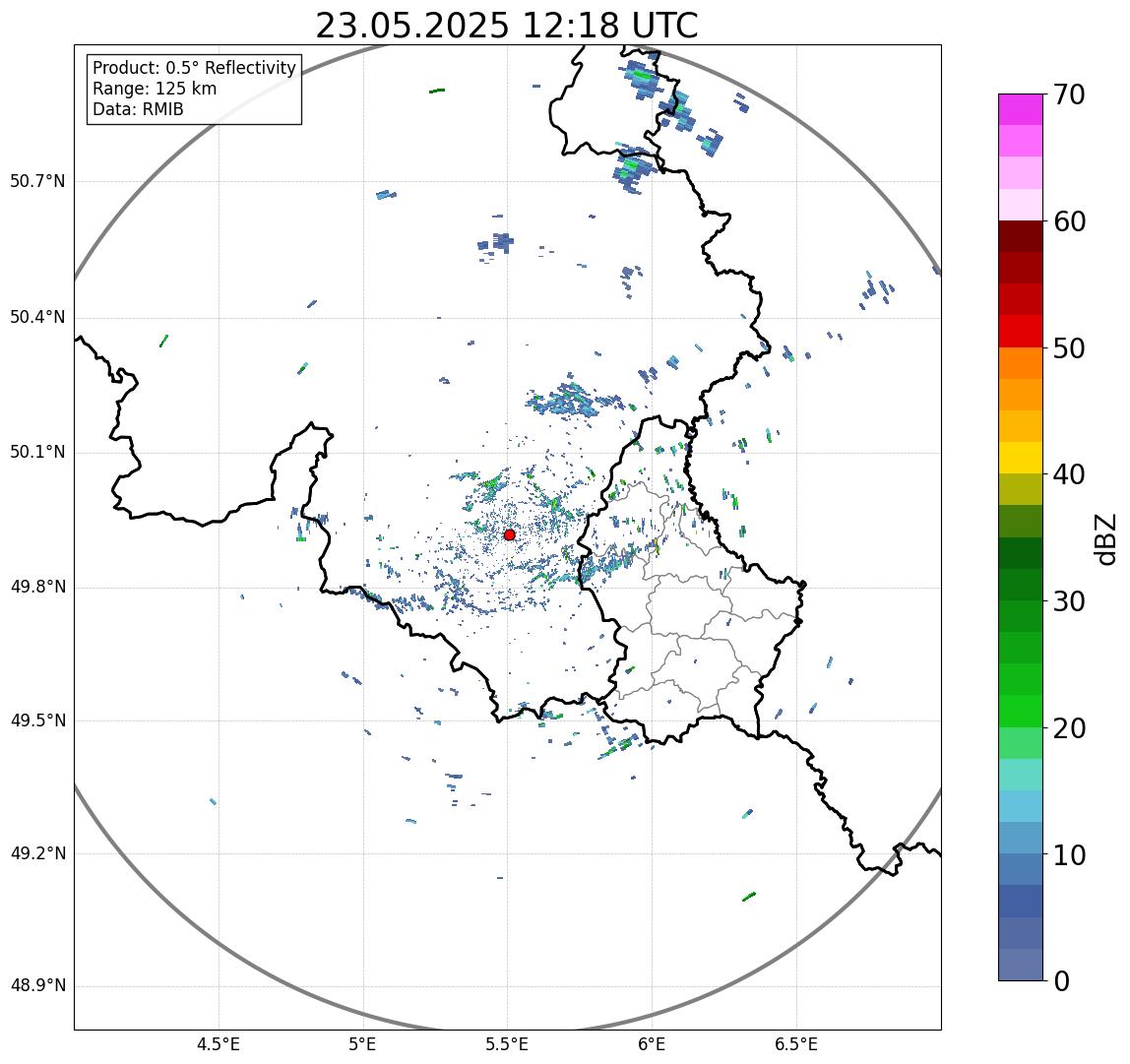This screenshot has height=1064, width=1130.
Task: Click the 6°E longitude label
Action: point(653,1044)
